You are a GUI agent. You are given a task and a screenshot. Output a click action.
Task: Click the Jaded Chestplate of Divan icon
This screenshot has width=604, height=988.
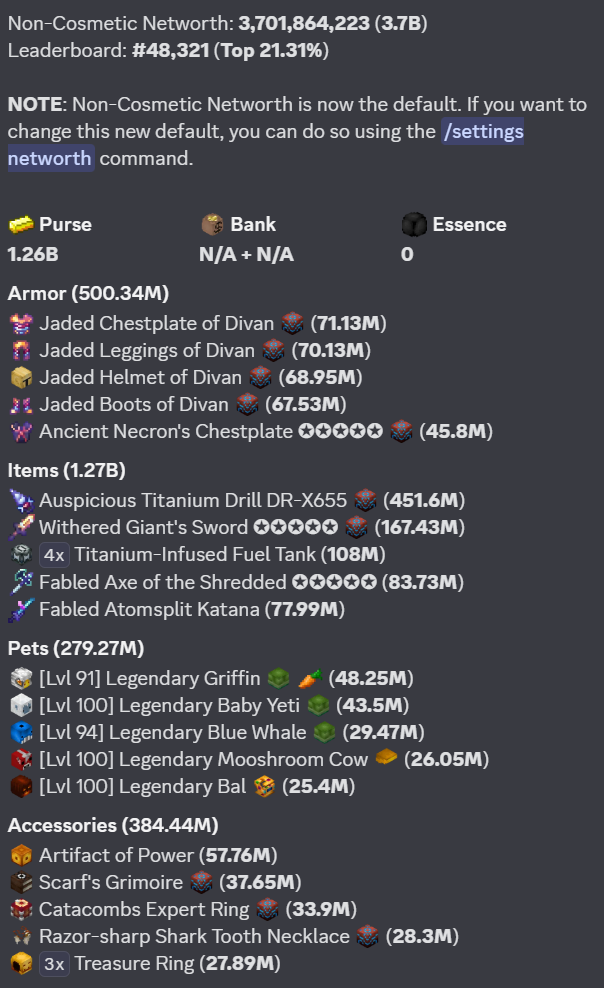[x=21, y=323]
